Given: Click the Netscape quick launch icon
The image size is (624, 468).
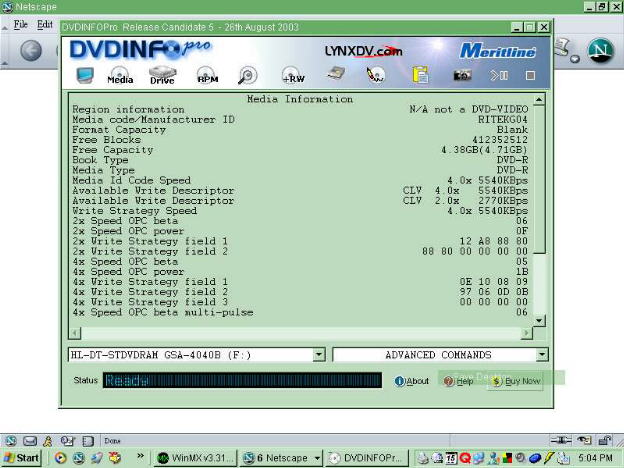Looking at the screenshot, I should pyautogui.click(x=79, y=458).
